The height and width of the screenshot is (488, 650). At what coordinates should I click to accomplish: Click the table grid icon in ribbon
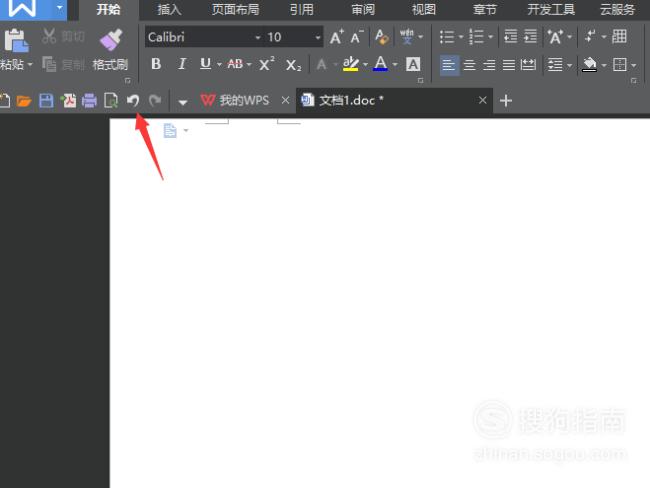(619, 37)
